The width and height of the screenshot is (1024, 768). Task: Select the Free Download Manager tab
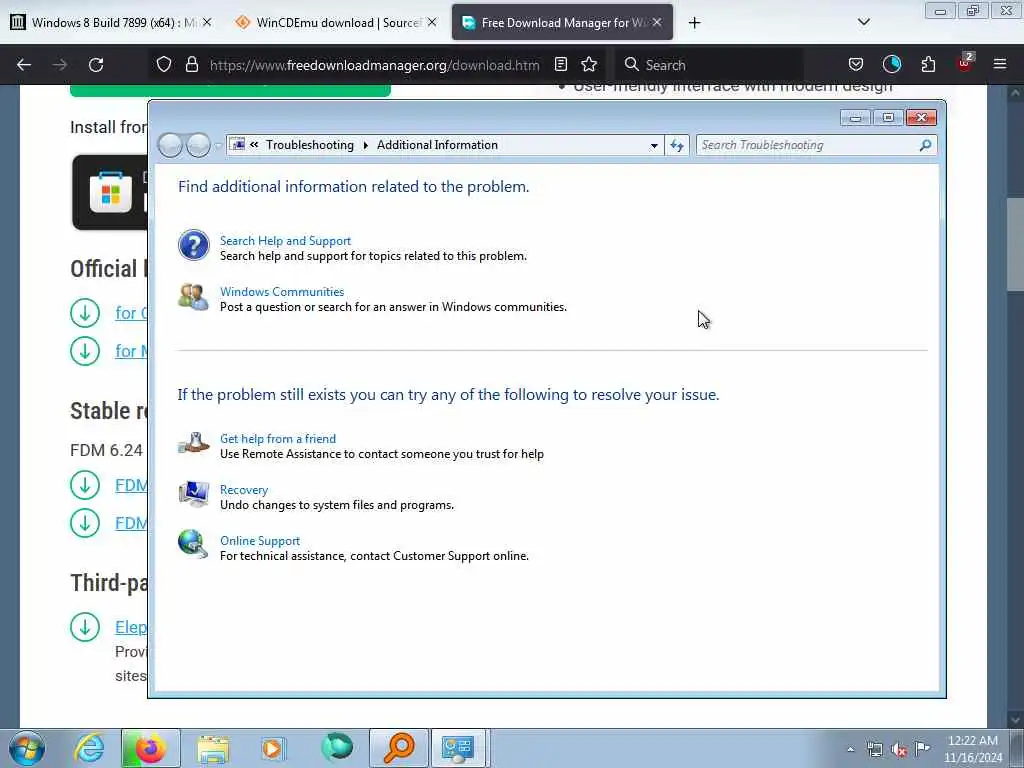562,22
